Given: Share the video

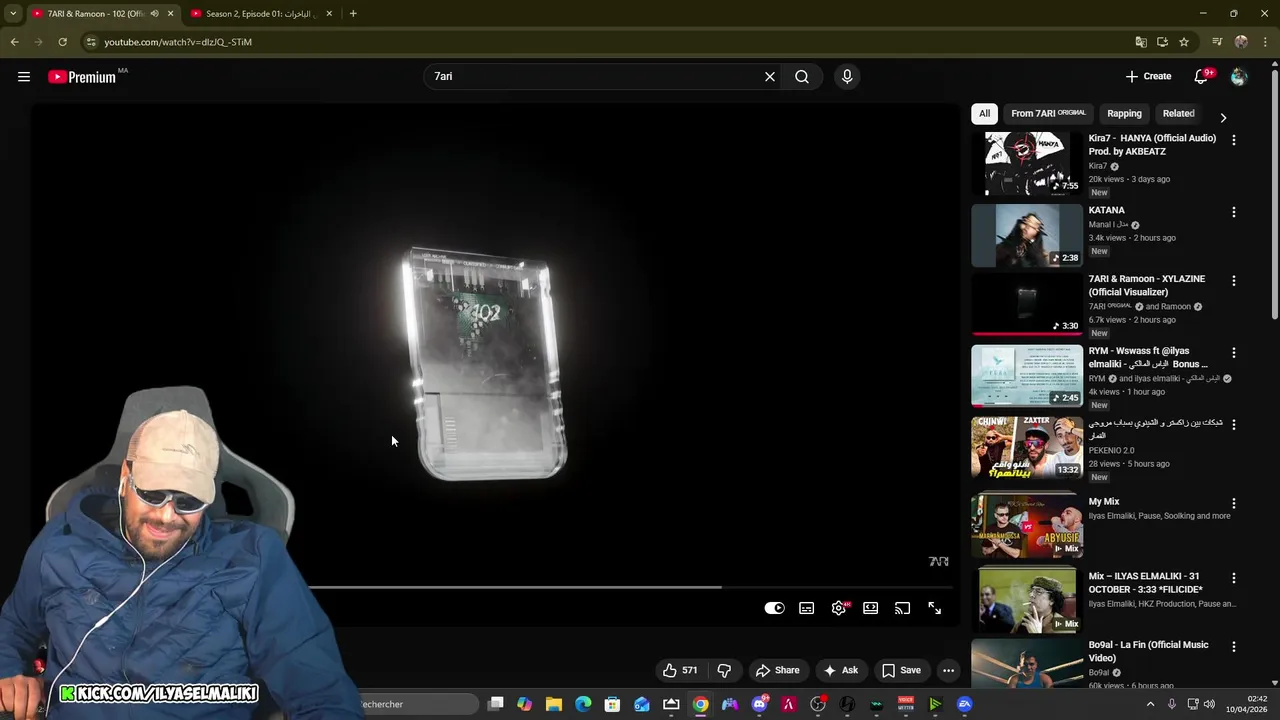Looking at the screenshot, I should click(x=778, y=671).
